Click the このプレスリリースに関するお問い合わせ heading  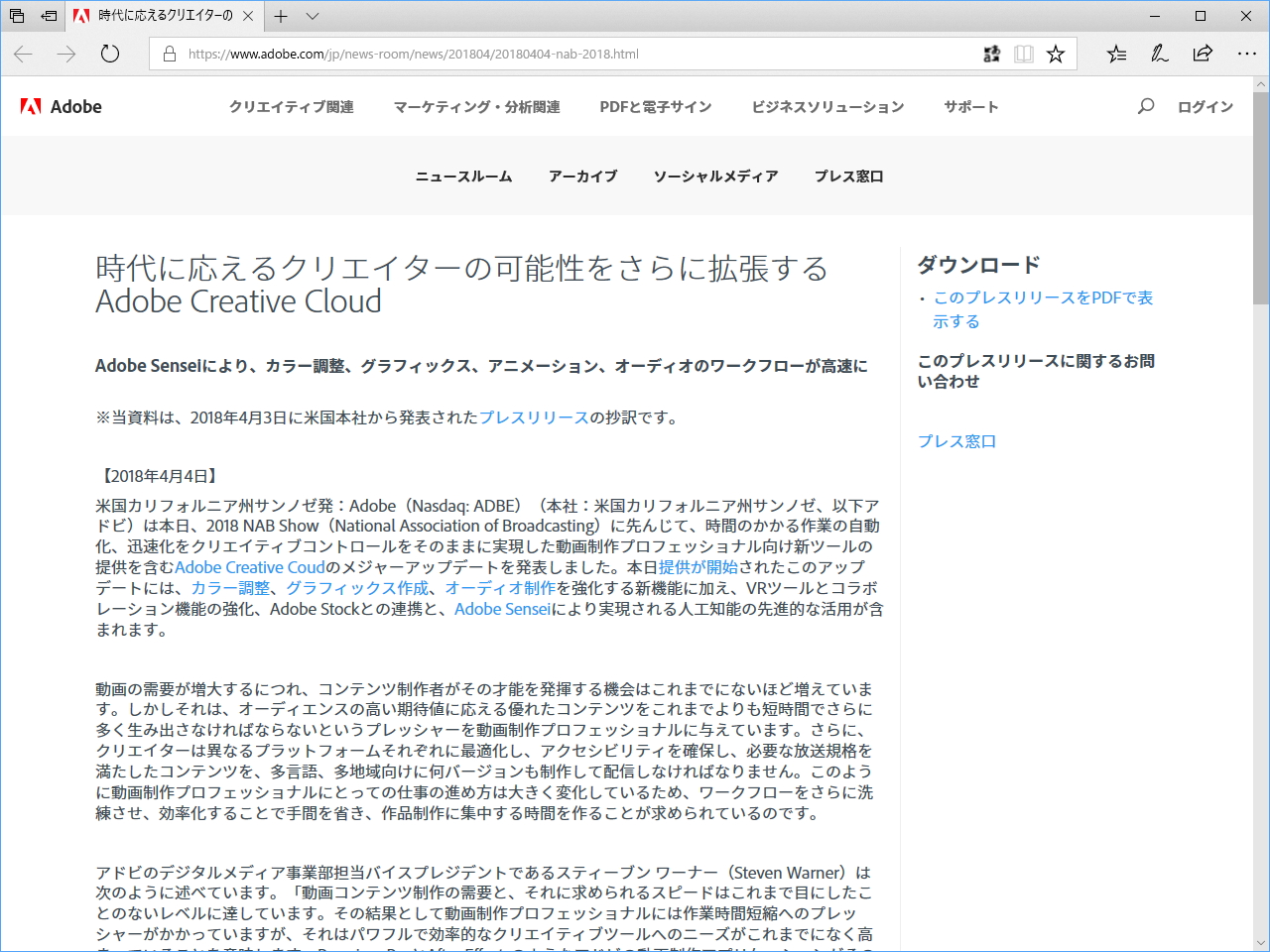[1036, 371]
